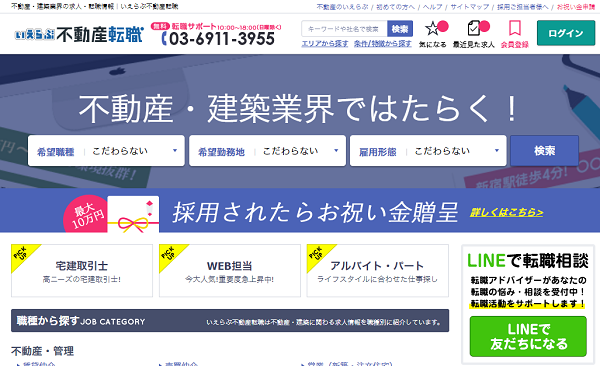Click the 最大10万円 pink badge
The image size is (600, 366).
(x=86, y=214)
